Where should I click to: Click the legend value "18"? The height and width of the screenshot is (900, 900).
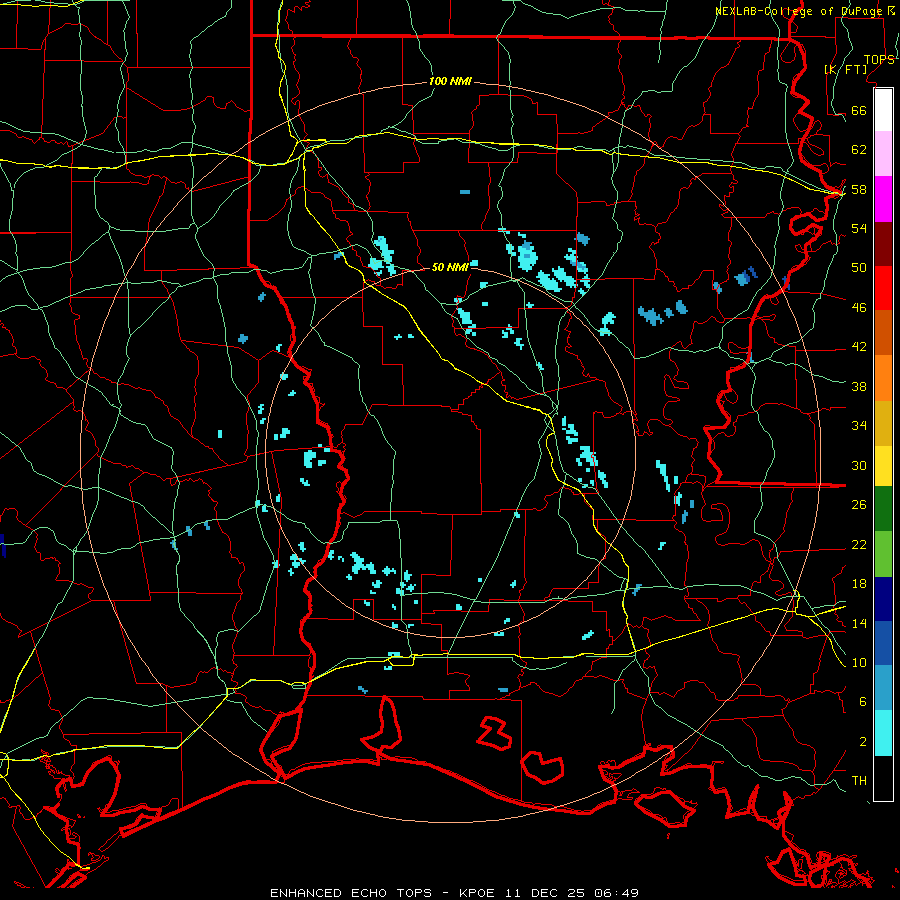(859, 584)
